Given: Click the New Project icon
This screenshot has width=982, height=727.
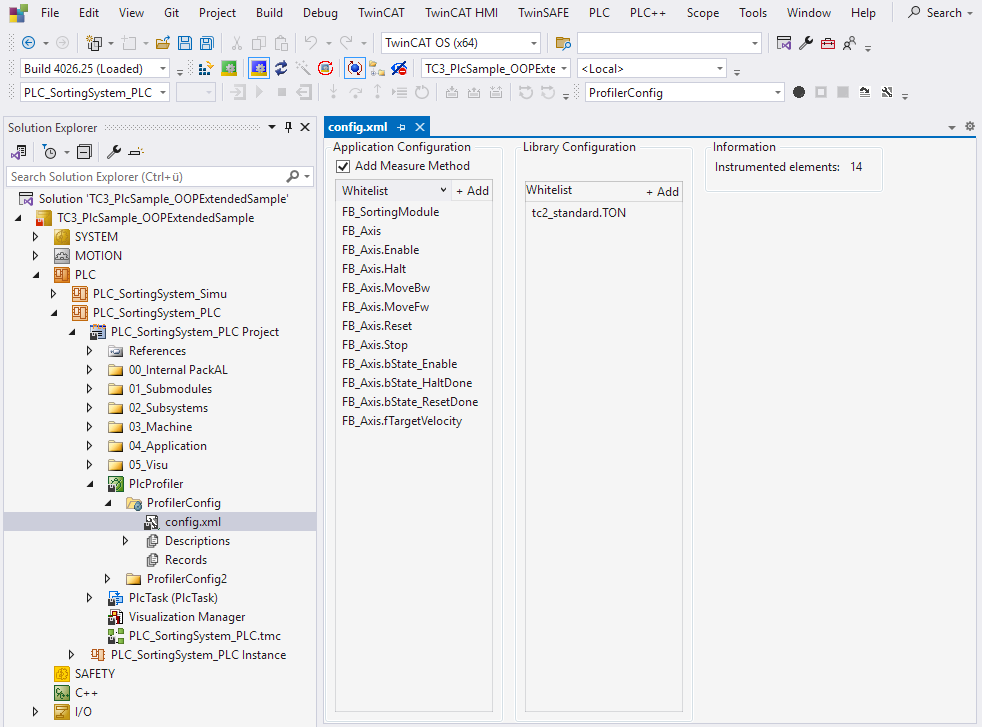Looking at the screenshot, I should [95, 43].
